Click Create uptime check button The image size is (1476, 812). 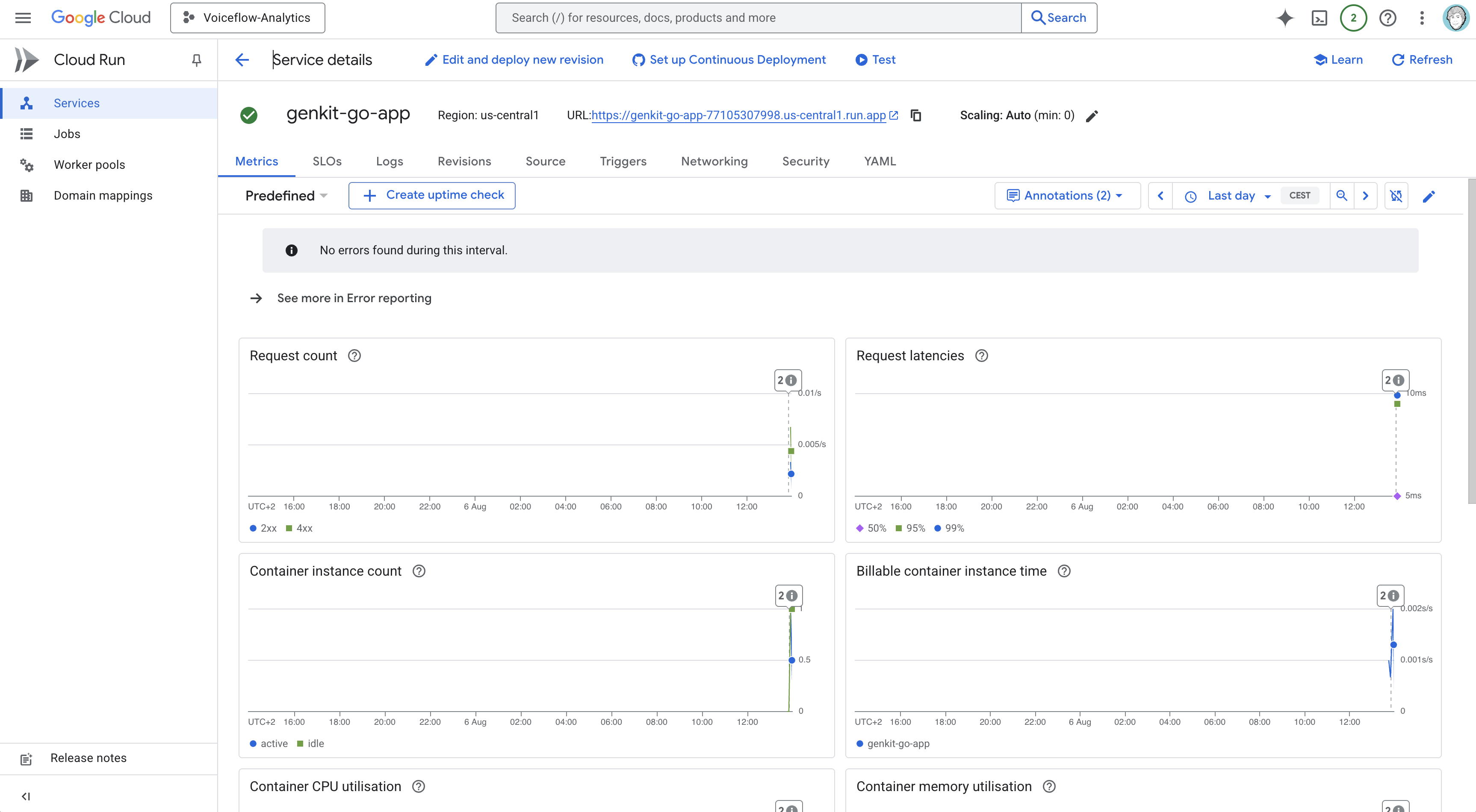[432, 196]
